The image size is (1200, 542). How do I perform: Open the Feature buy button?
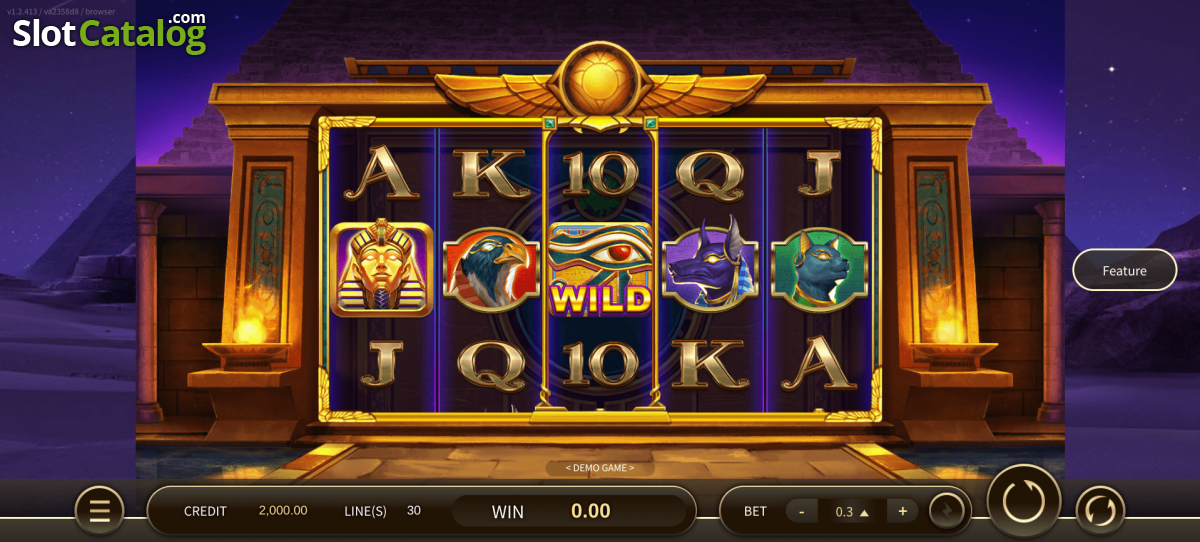pos(1125,270)
